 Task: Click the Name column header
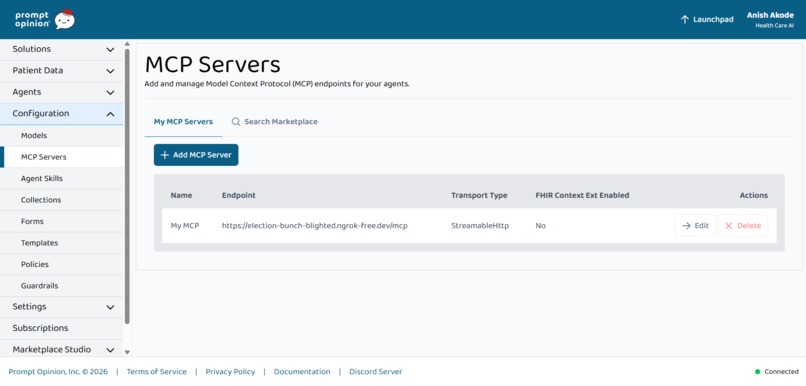point(181,195)
